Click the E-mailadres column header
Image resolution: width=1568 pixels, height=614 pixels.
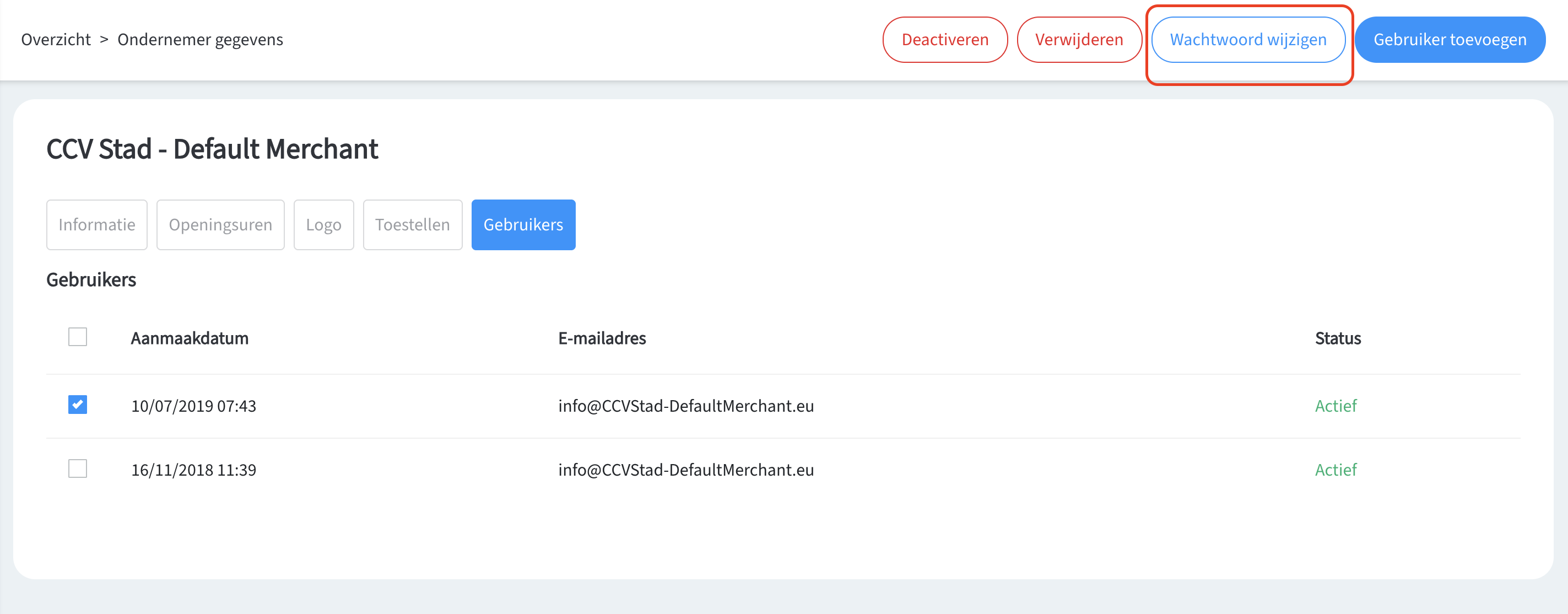click(x=602, y=338)
